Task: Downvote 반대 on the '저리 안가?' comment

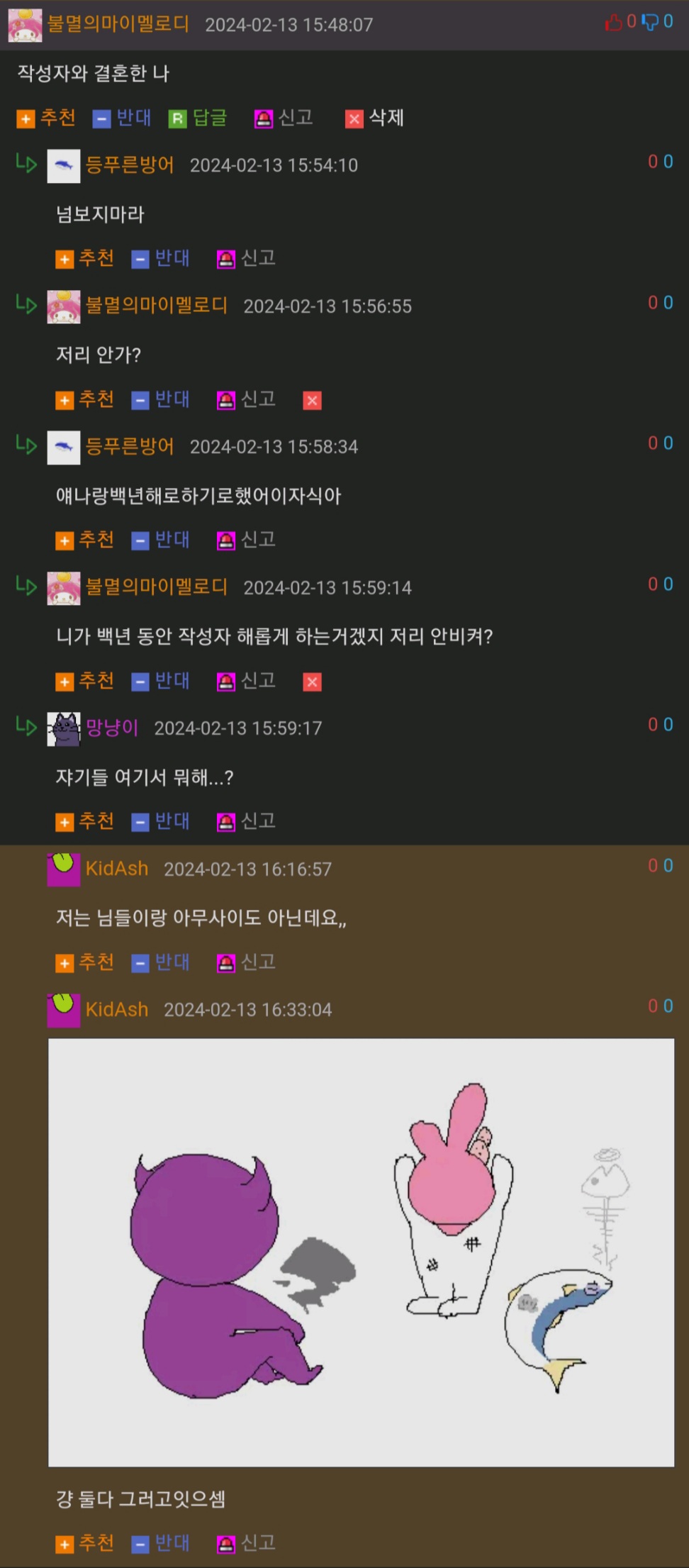Action: (161, 399)
